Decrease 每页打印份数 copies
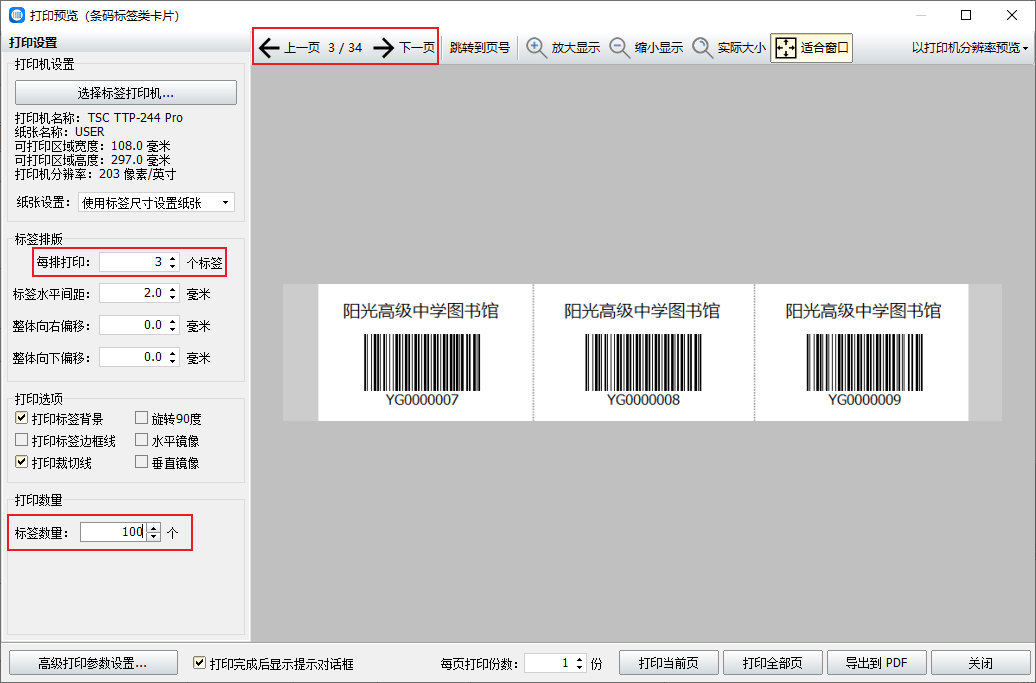The width and height of the screenshot is (1036, 683). coord(579,667)
